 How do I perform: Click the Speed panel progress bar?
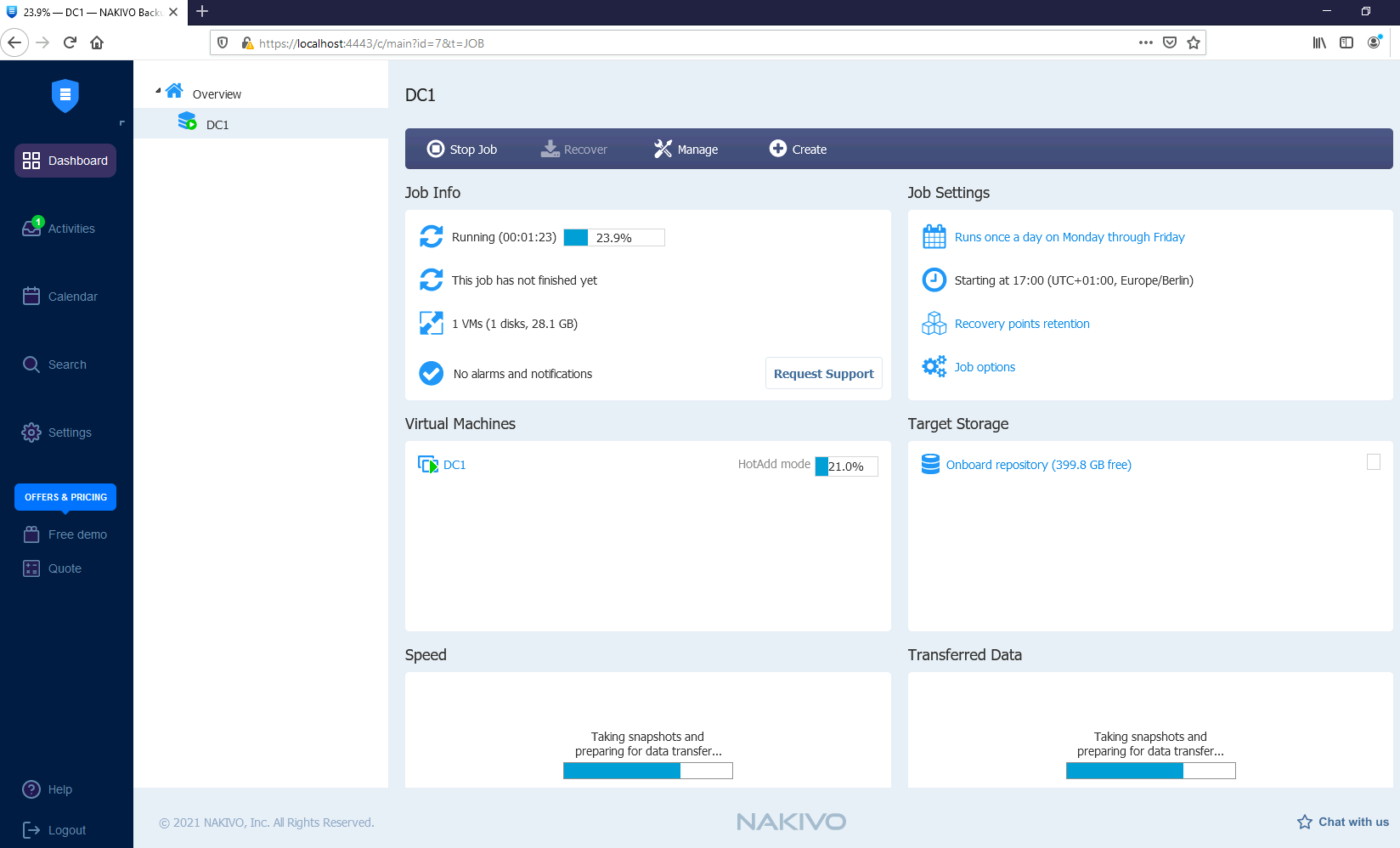648,771
